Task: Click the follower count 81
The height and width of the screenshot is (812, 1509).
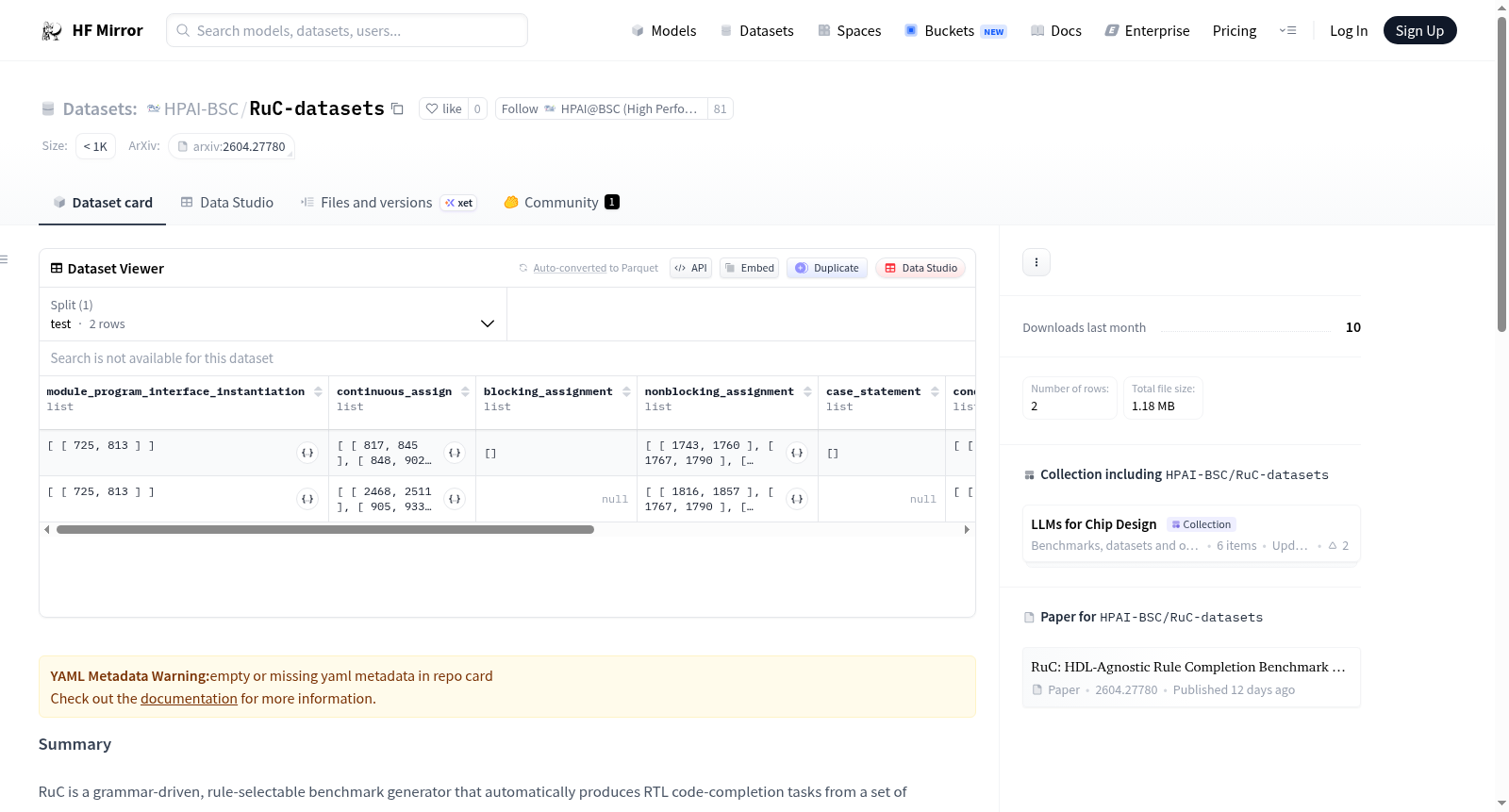Action: (721, 109)
